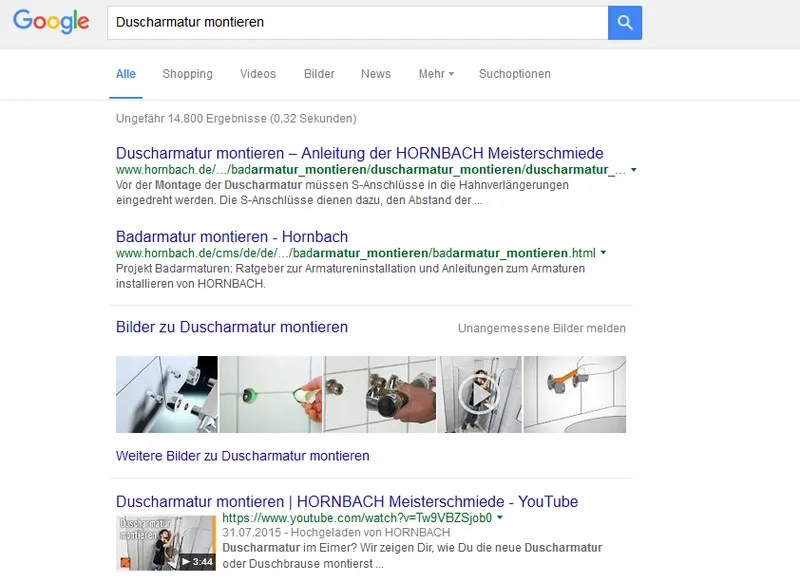Switch to the Shopping tab

click(187, 74)
